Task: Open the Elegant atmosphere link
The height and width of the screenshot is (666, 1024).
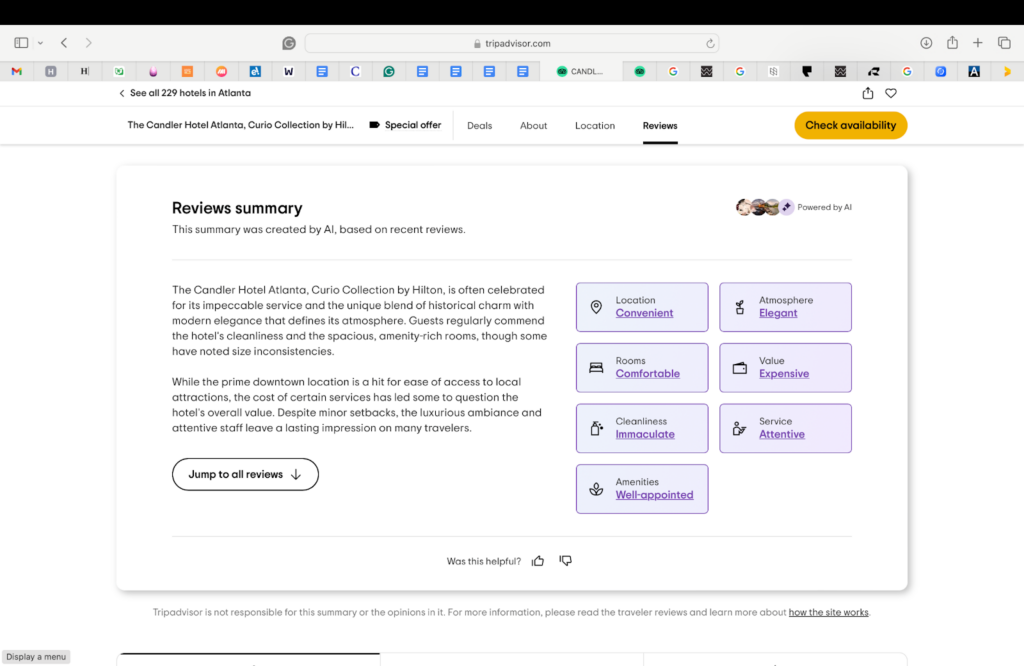Action: click(x=778, y=313)
